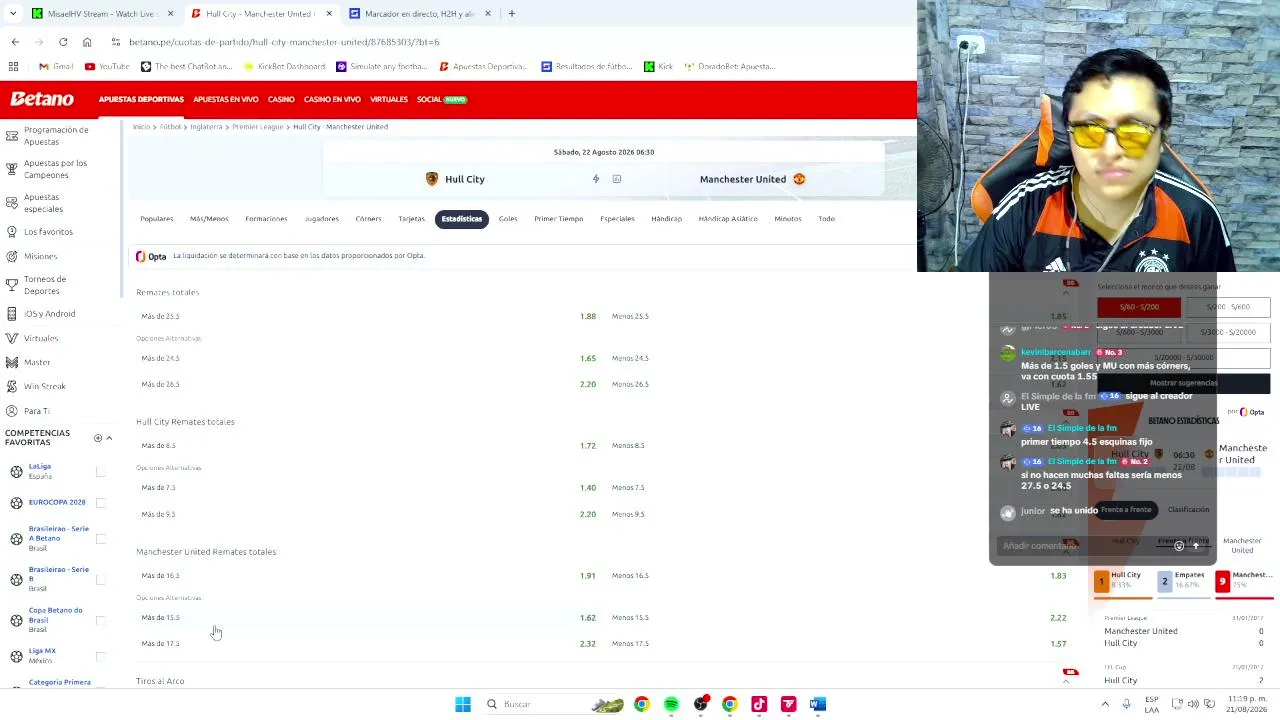The image size is (1280, 720).
Task: Click the Liga MX football icon
Action: [x=16, y=656]
